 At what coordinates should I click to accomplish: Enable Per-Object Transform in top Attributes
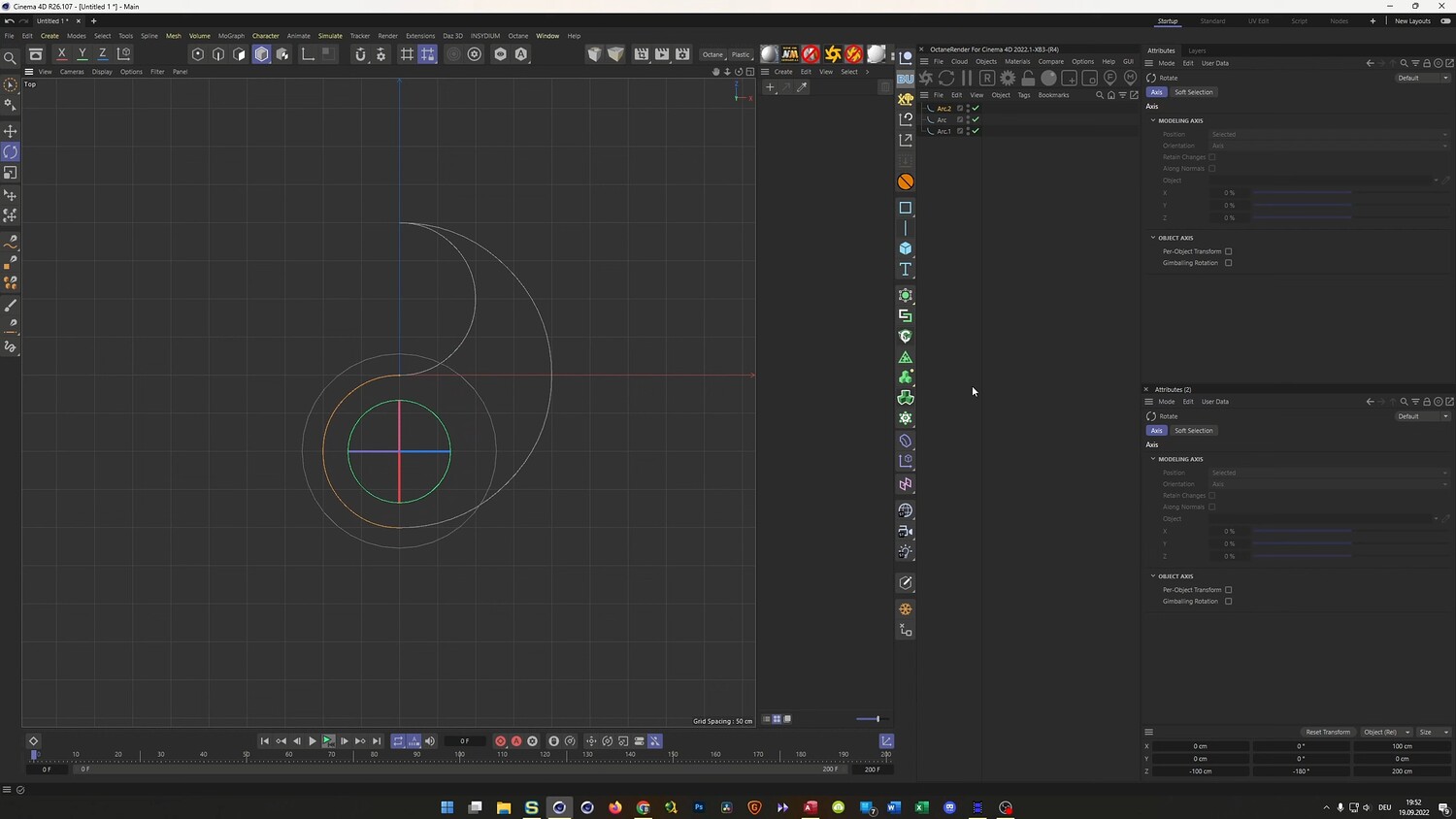tap(1228, 251)
